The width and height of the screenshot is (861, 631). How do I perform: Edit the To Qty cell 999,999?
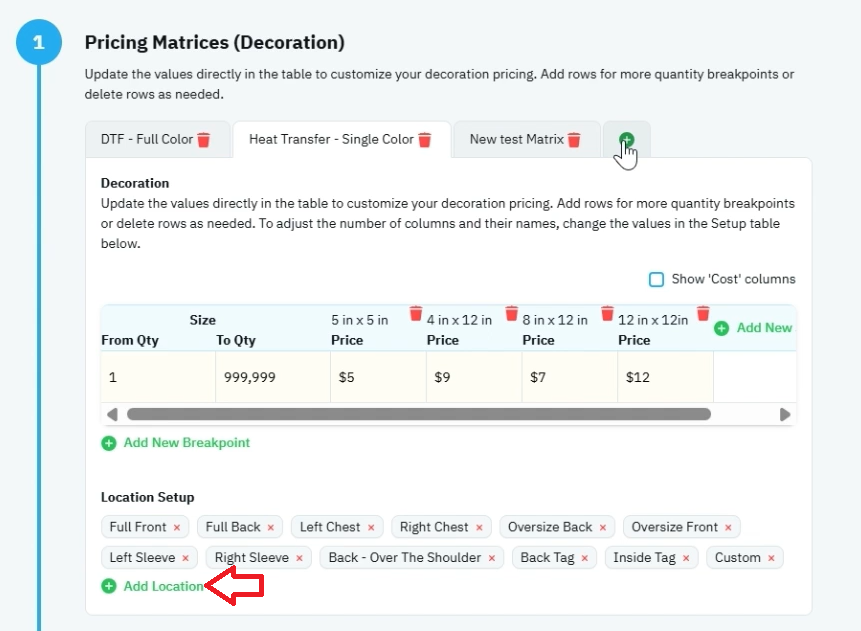[273, 377]
